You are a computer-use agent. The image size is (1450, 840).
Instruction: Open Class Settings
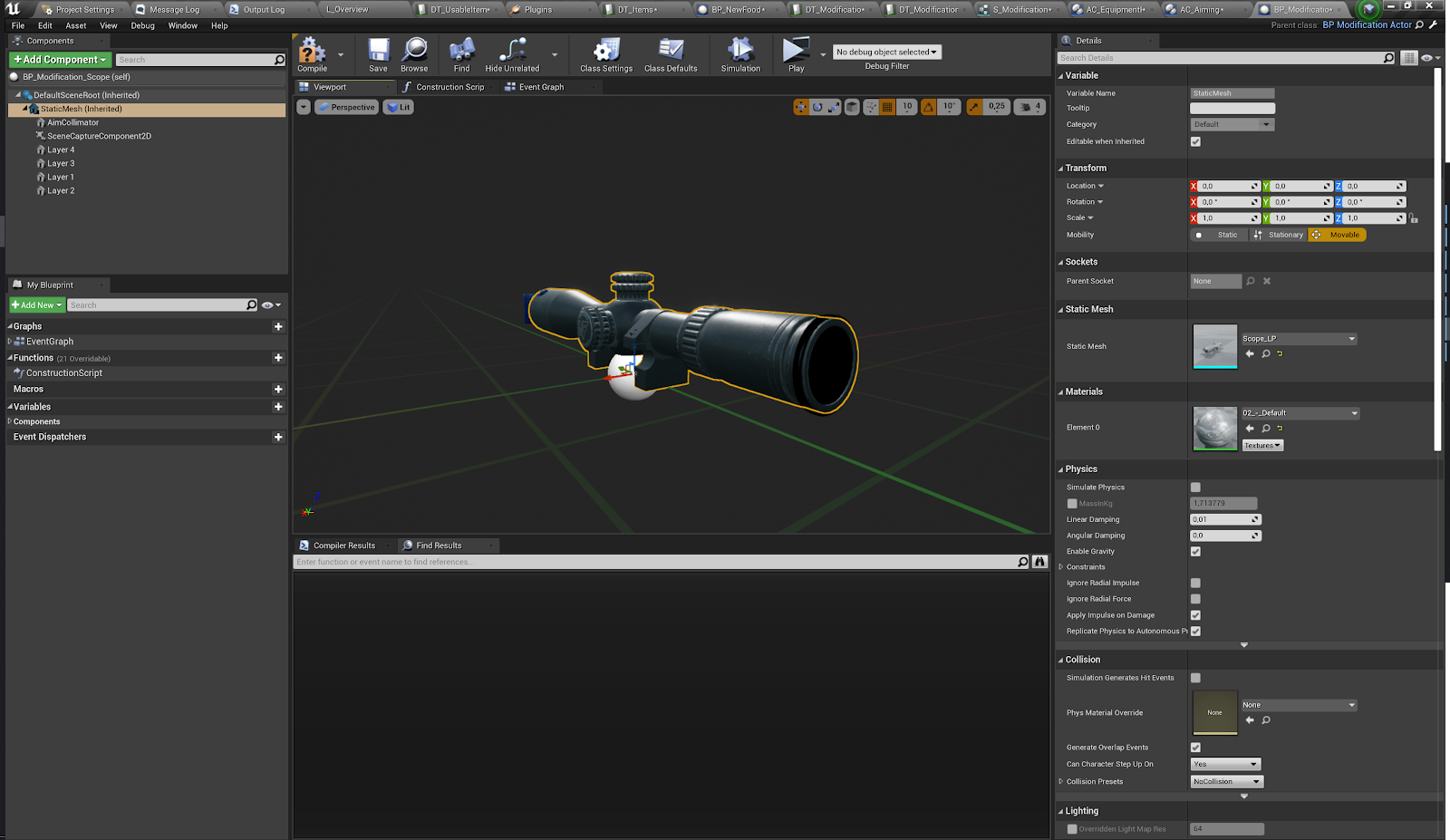(606, 54)
